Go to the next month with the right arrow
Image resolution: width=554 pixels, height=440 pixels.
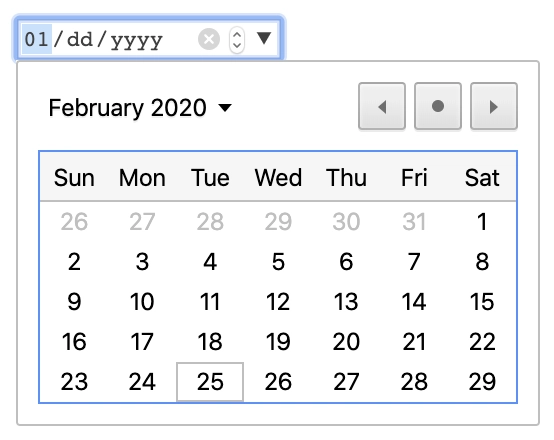494,106
